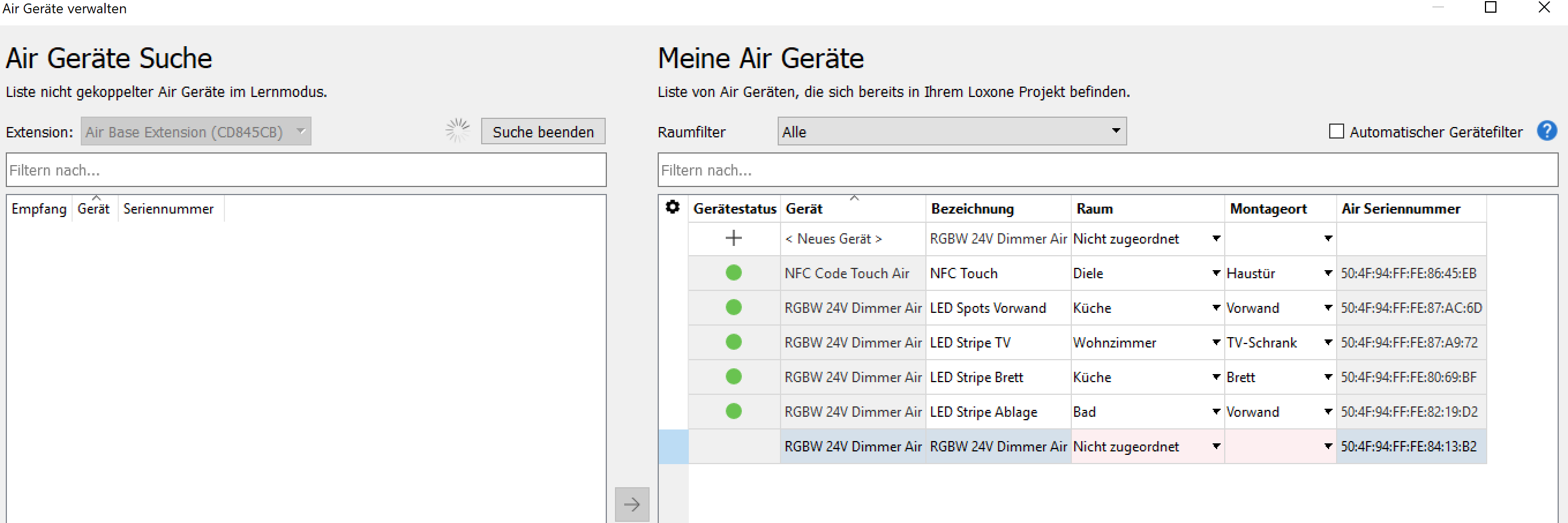1568x523 pixels.
Task: Click green status dot for LED Stripe TV
Action: point(733,342)
